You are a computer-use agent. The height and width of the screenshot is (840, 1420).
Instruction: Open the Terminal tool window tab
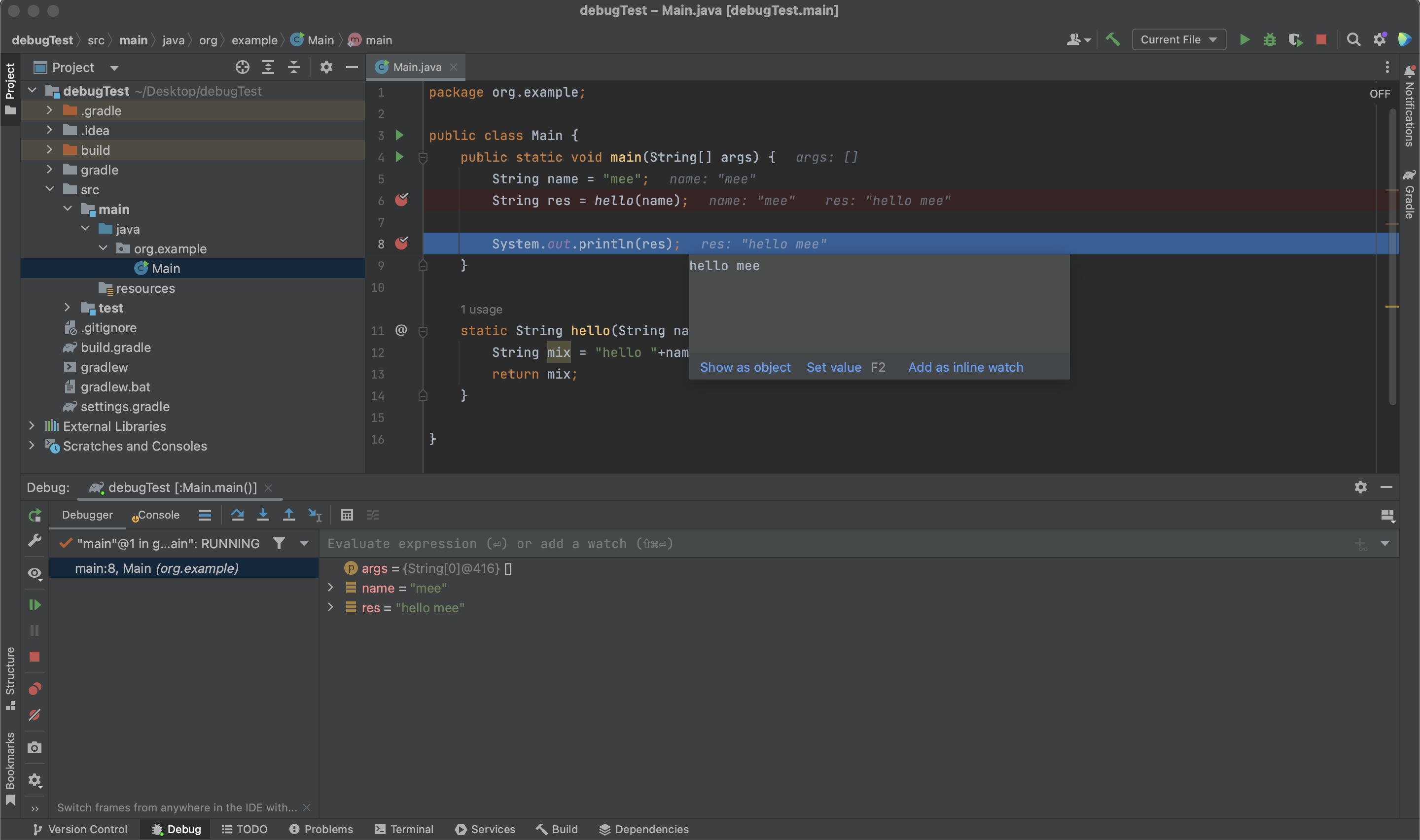[x=404, y=829]
